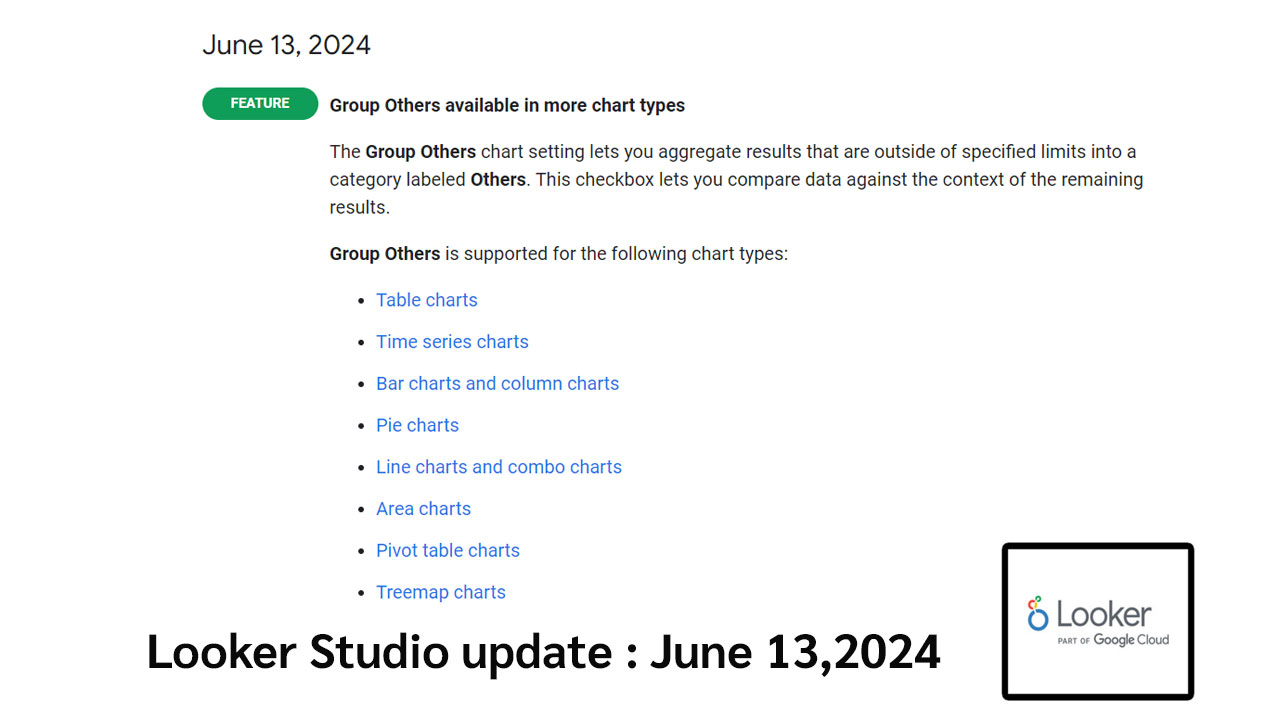Click the June 13, 2024 date heading
The width and height of the screenshot is (1280, 720).
286,45
